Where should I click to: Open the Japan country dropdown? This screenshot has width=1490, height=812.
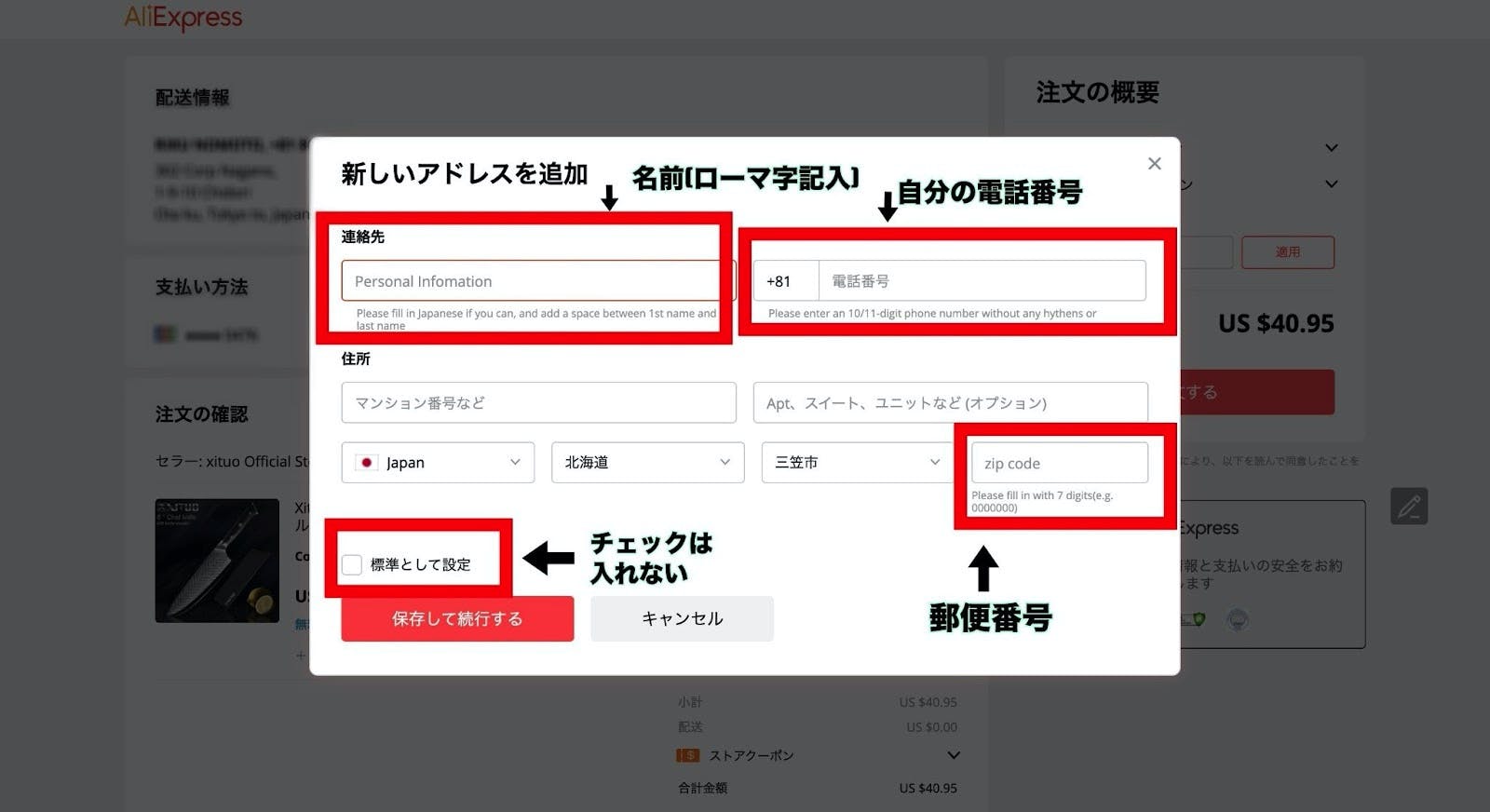438,463
